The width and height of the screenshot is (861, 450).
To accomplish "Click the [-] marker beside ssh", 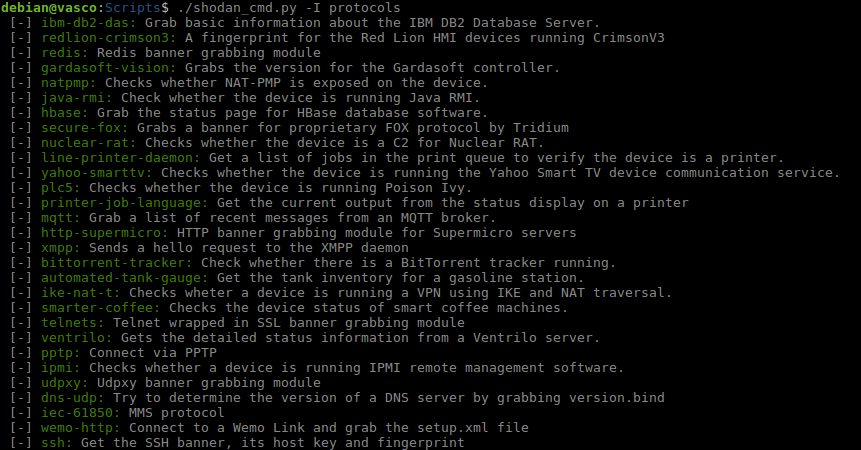I will click(20, 443).
